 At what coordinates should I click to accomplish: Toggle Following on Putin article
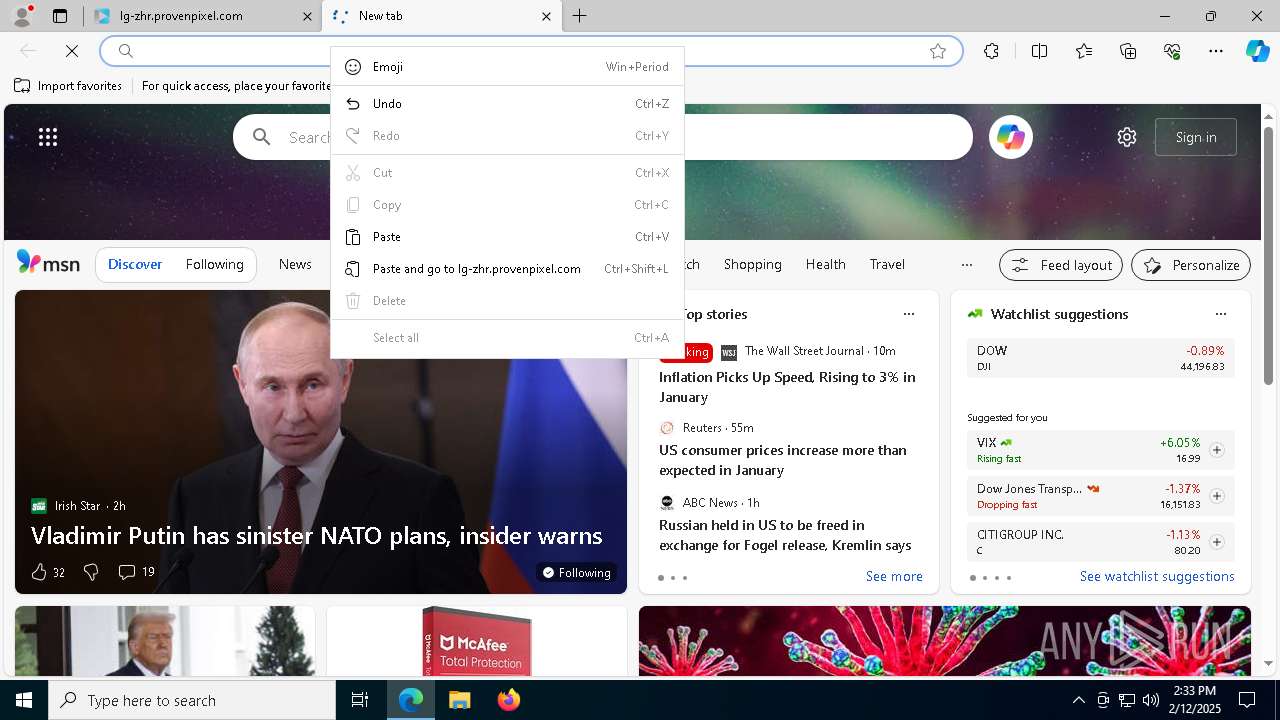pyautogui.click(x=576, y=573)
